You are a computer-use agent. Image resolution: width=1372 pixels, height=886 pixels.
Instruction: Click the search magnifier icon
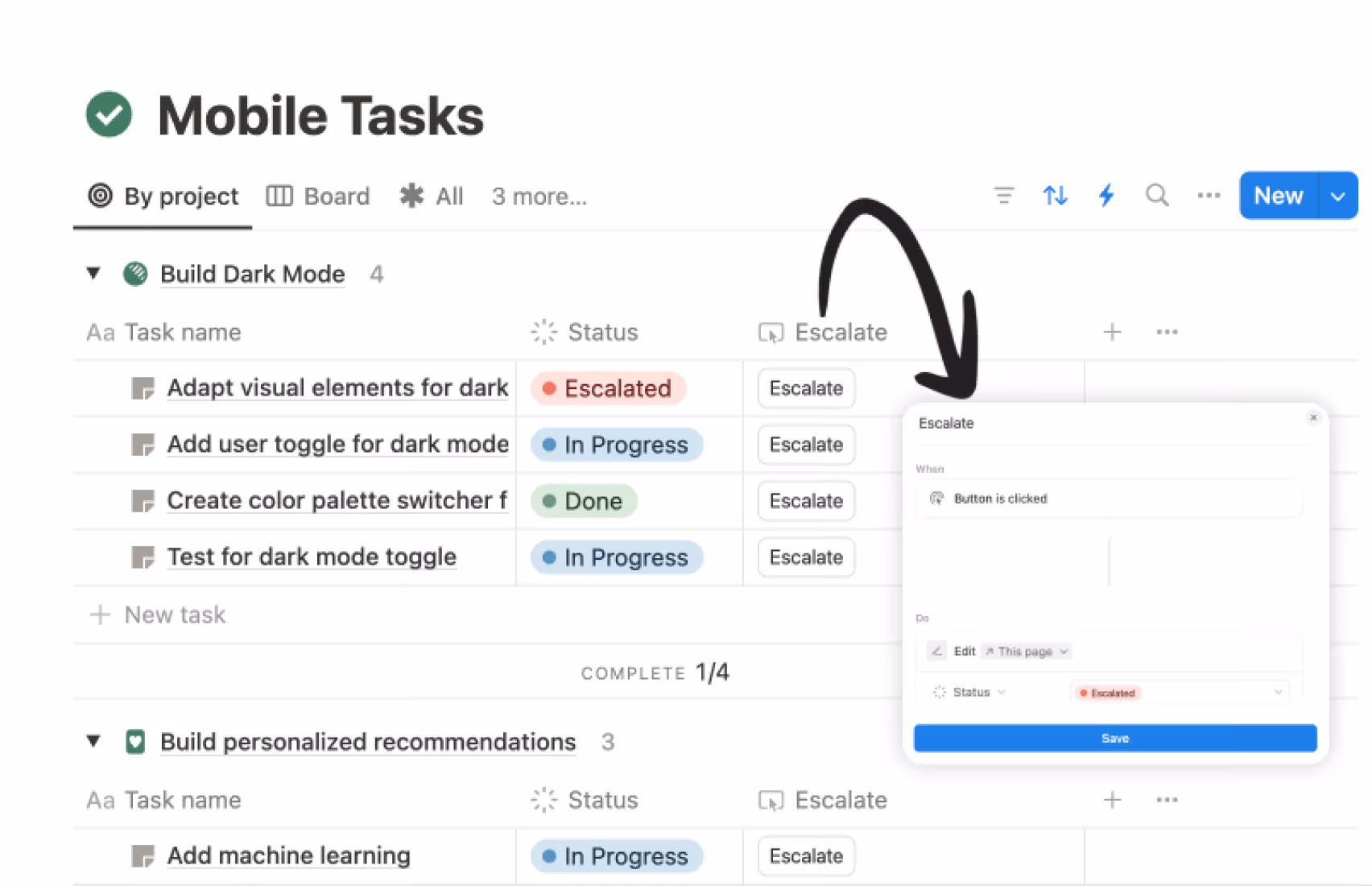coord(1157,196)
